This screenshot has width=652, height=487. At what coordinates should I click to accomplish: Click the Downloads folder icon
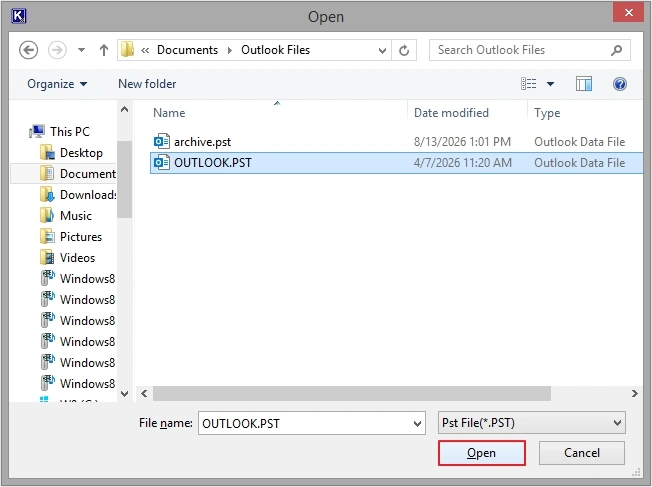point(47,195)
